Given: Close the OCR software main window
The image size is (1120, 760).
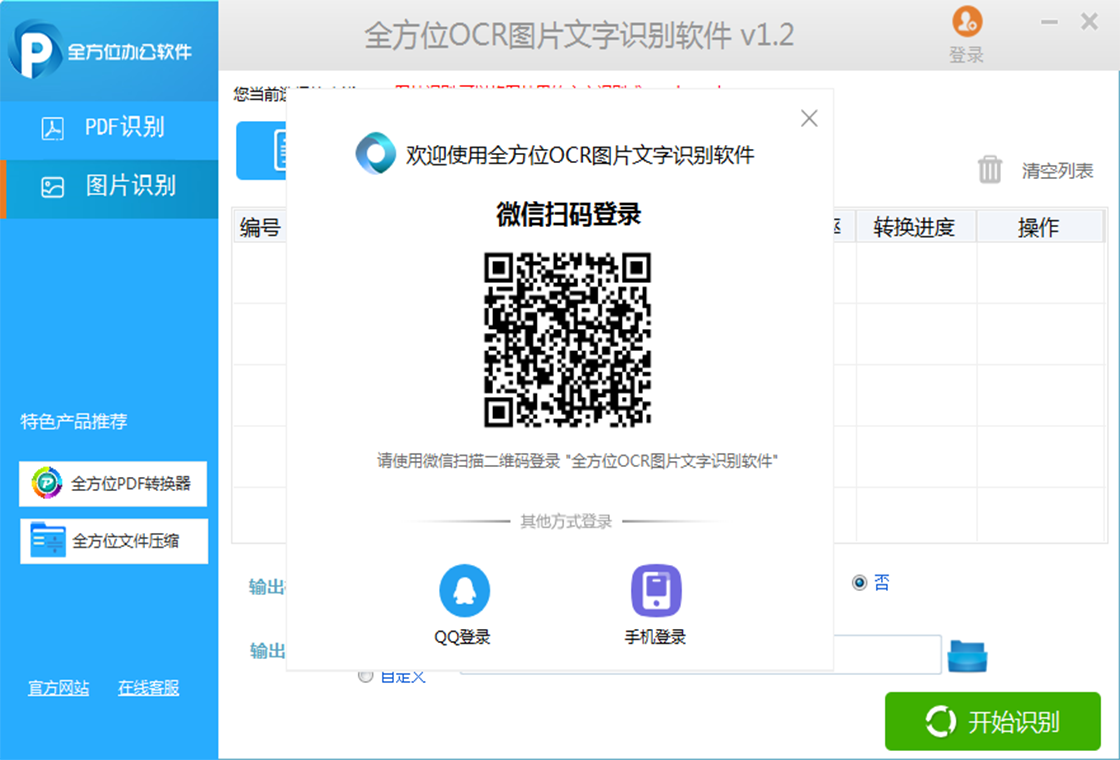Looking at the screenshot, I should [x=1089, y=22].
